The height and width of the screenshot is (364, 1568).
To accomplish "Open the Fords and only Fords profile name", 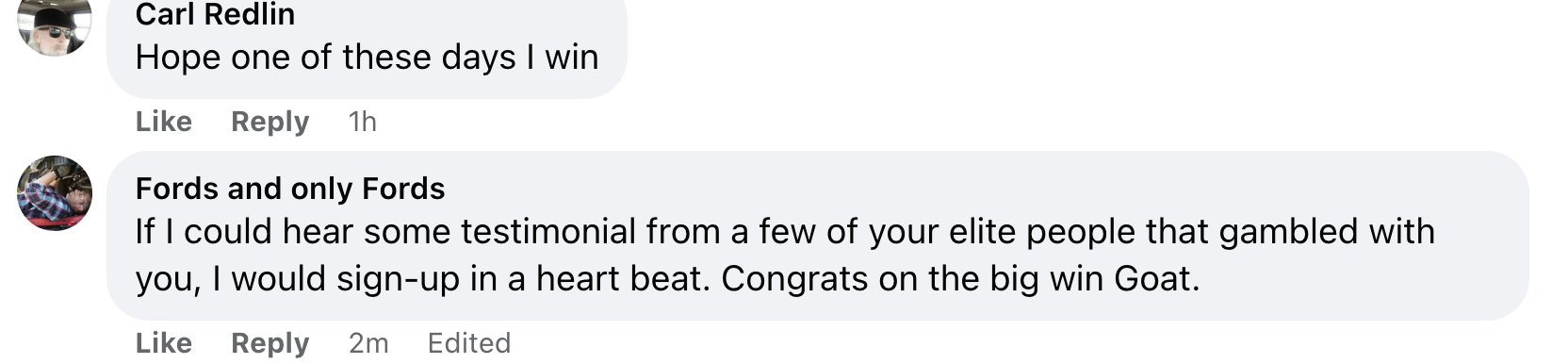I will [290, 189].
